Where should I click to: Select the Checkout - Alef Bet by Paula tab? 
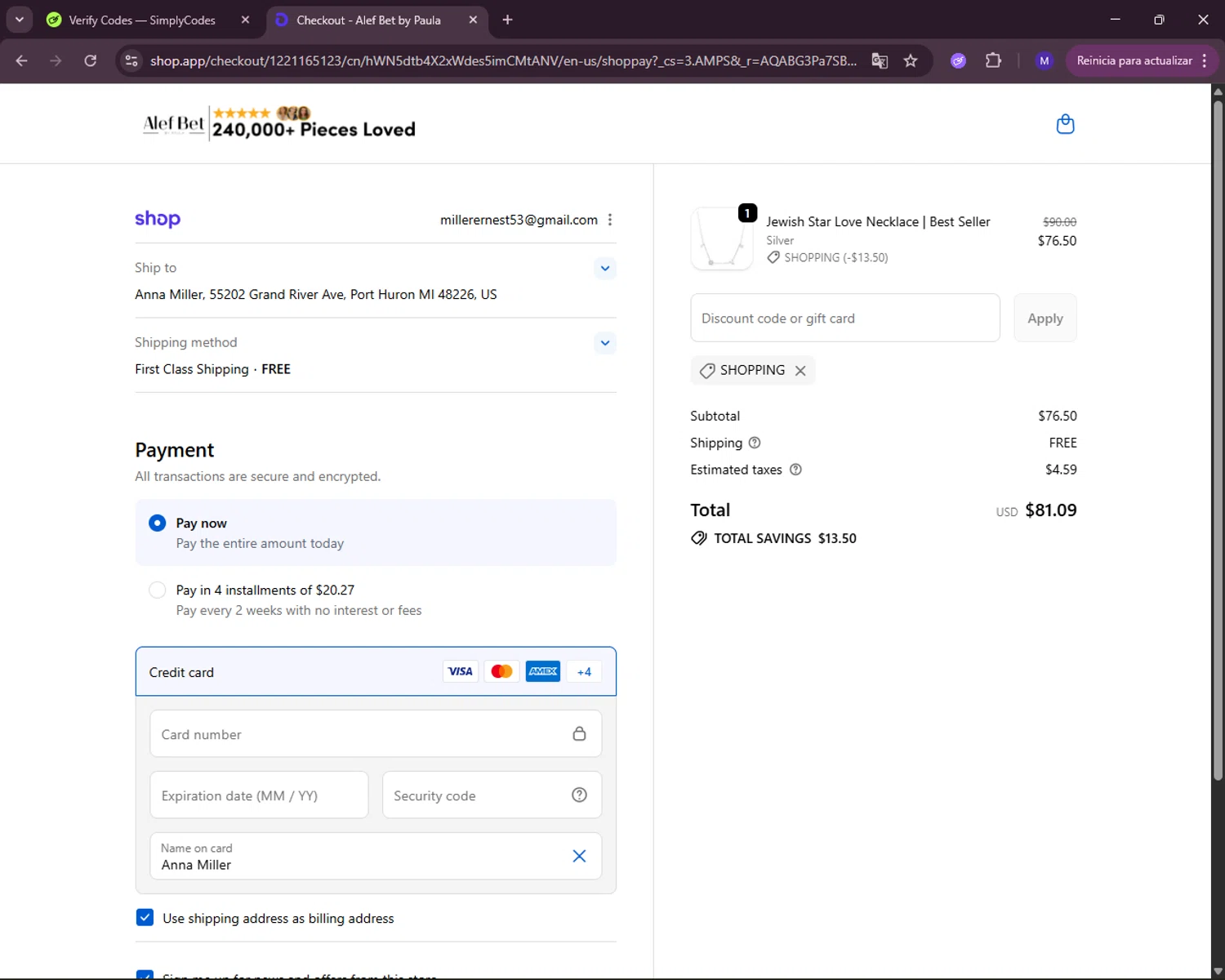[x=369, y=20]
